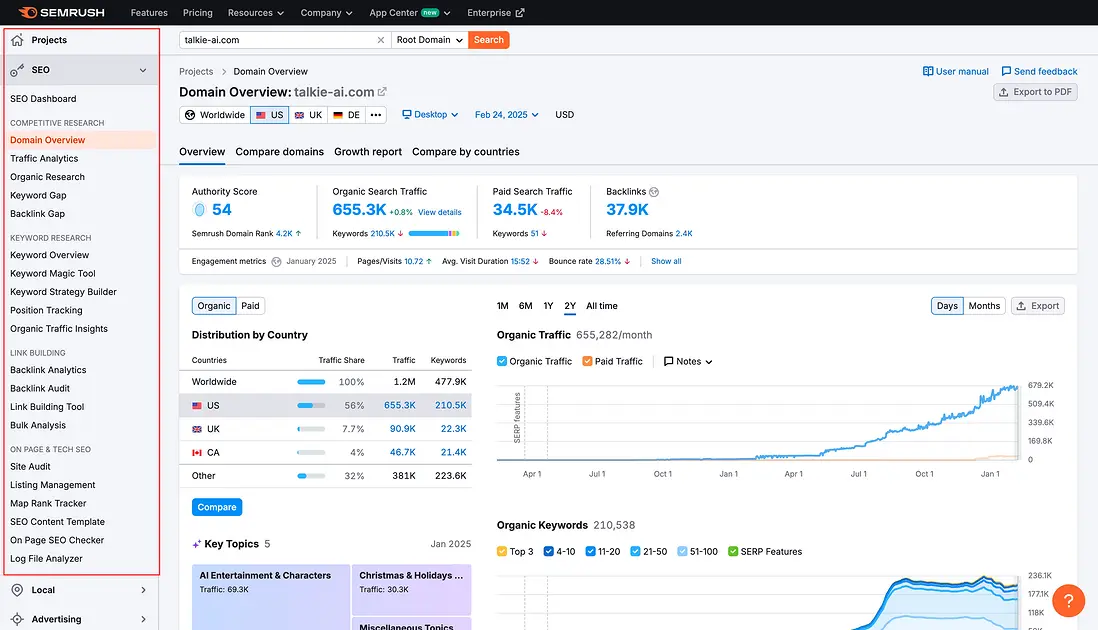Clear the domain search field with X icon
Screen dimensions: 1098x630
tap(380, 40)
